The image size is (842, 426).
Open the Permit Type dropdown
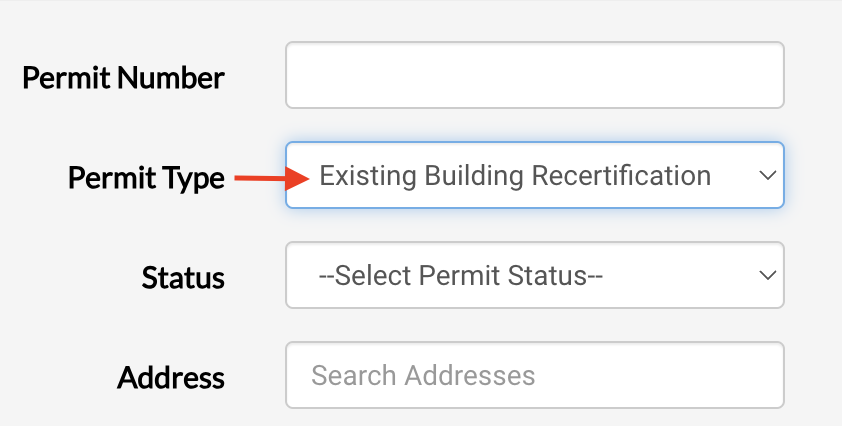[534, 175]
